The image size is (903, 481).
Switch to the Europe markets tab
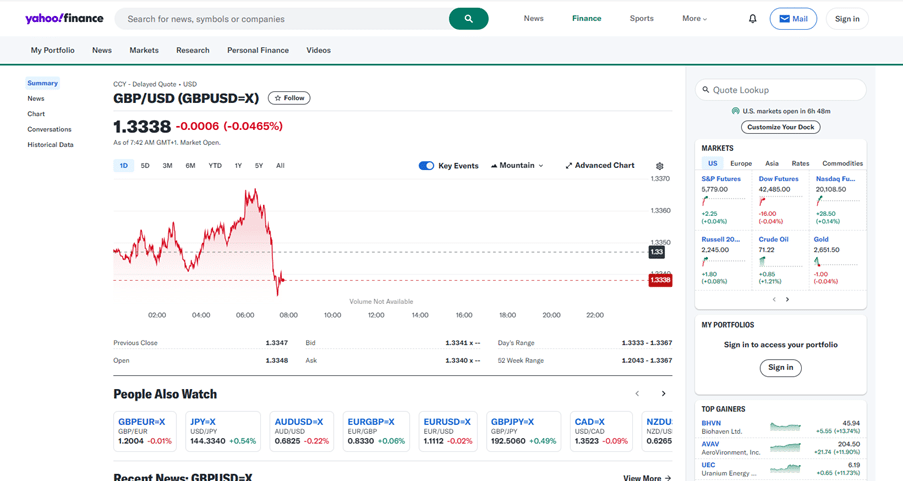pyautogui.click(x=741, y=163)
